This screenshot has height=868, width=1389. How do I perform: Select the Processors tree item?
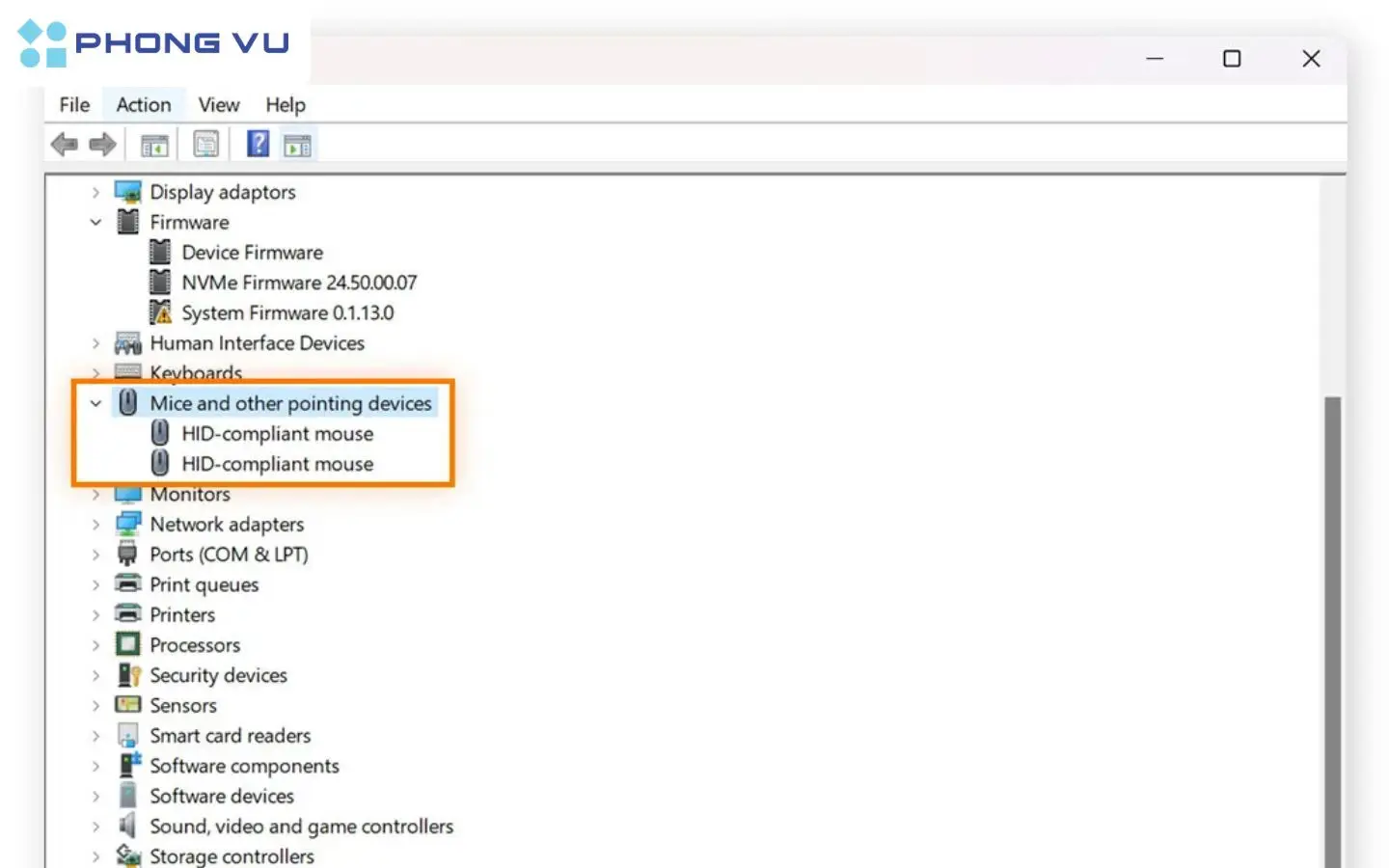coord(195,645)
